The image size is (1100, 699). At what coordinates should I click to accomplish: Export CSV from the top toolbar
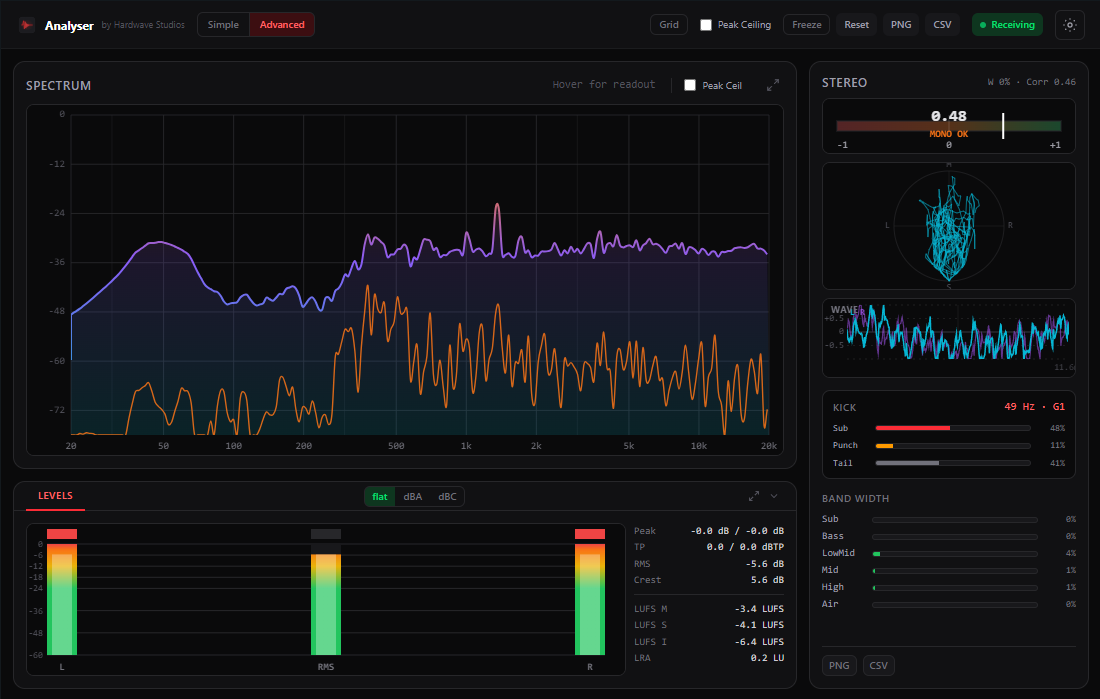pyautogui.click(x=942, y=25)
